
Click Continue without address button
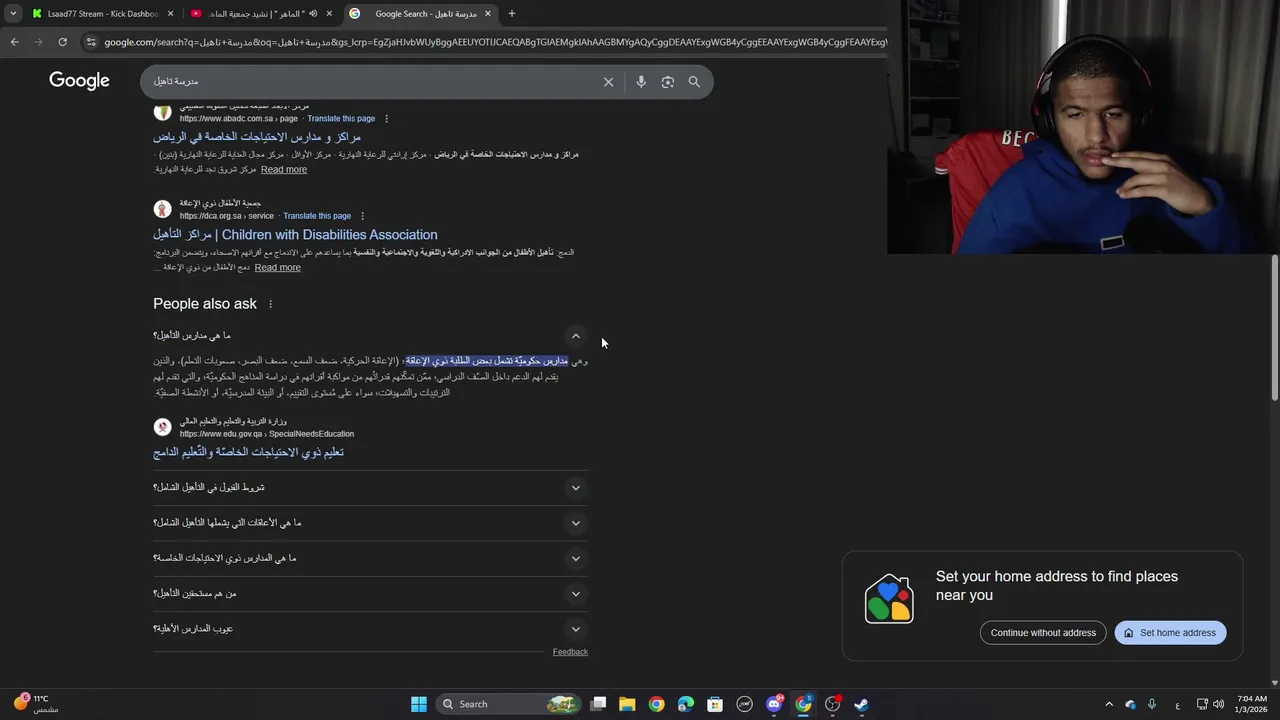[x=1043, y=633]
